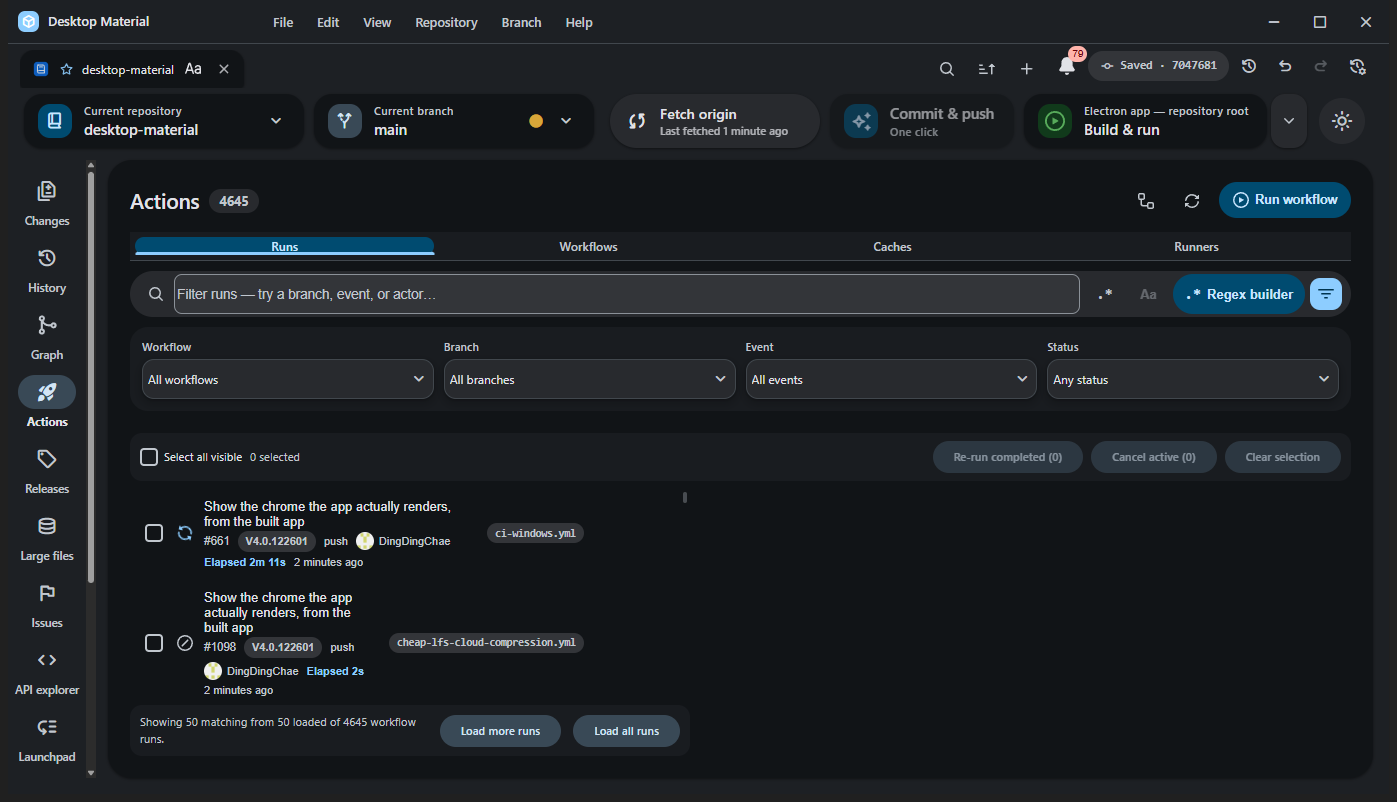Image resolution: width=1397 pixels, height=802 pixels.
Task: Toggle regex mode in filter bar
Action: 1105,294
